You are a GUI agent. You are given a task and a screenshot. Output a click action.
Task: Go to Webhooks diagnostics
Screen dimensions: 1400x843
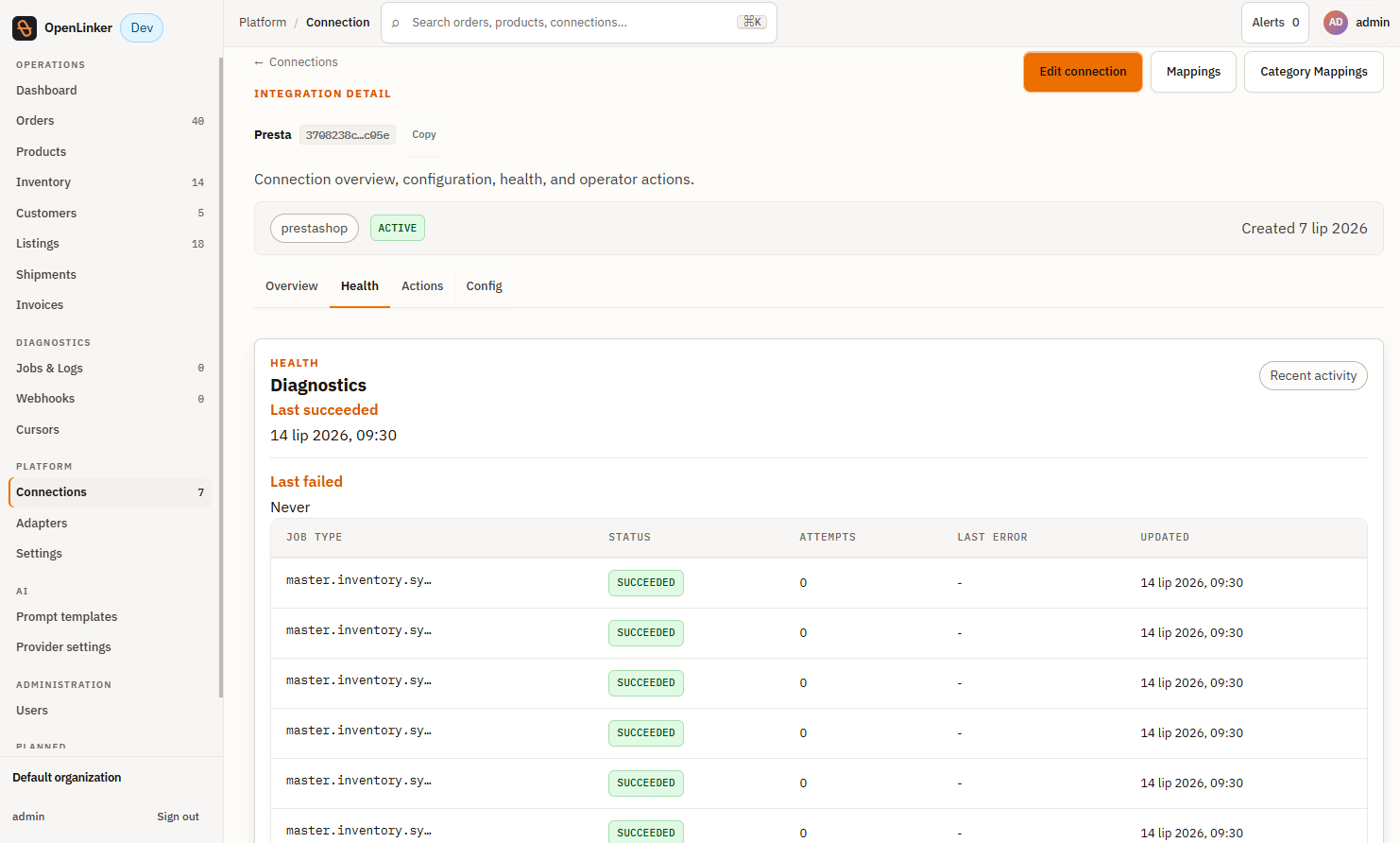(x=110, y=399)
